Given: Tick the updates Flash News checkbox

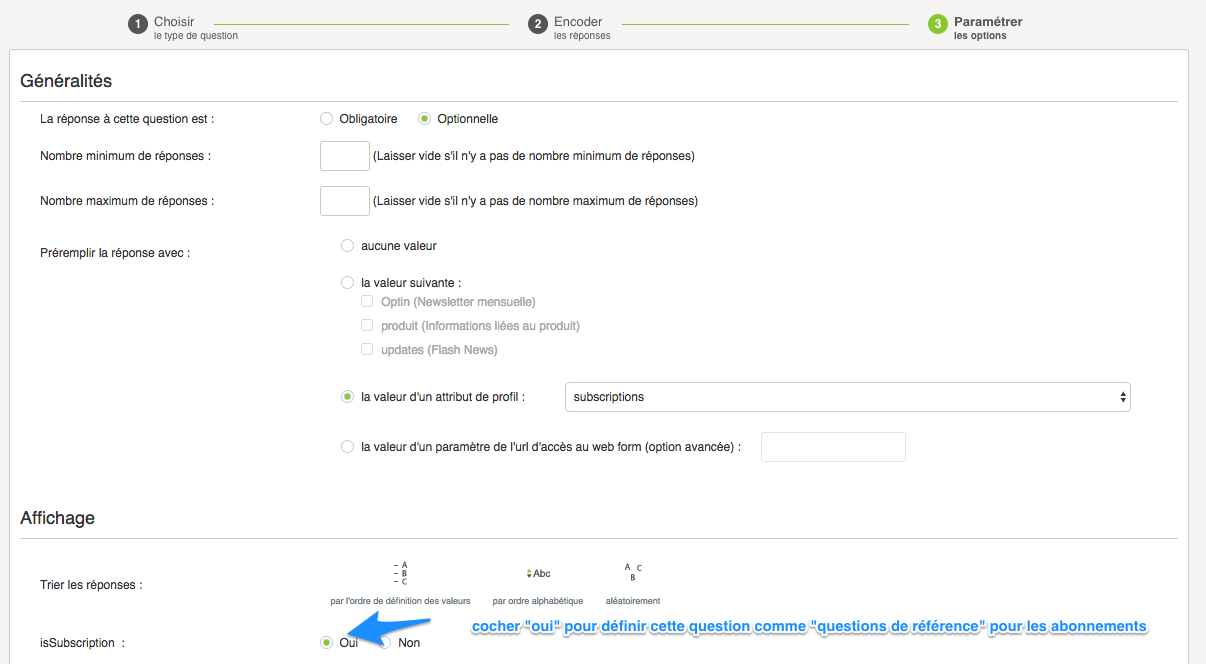Looking at the screenshot, I should pos(368,350).
